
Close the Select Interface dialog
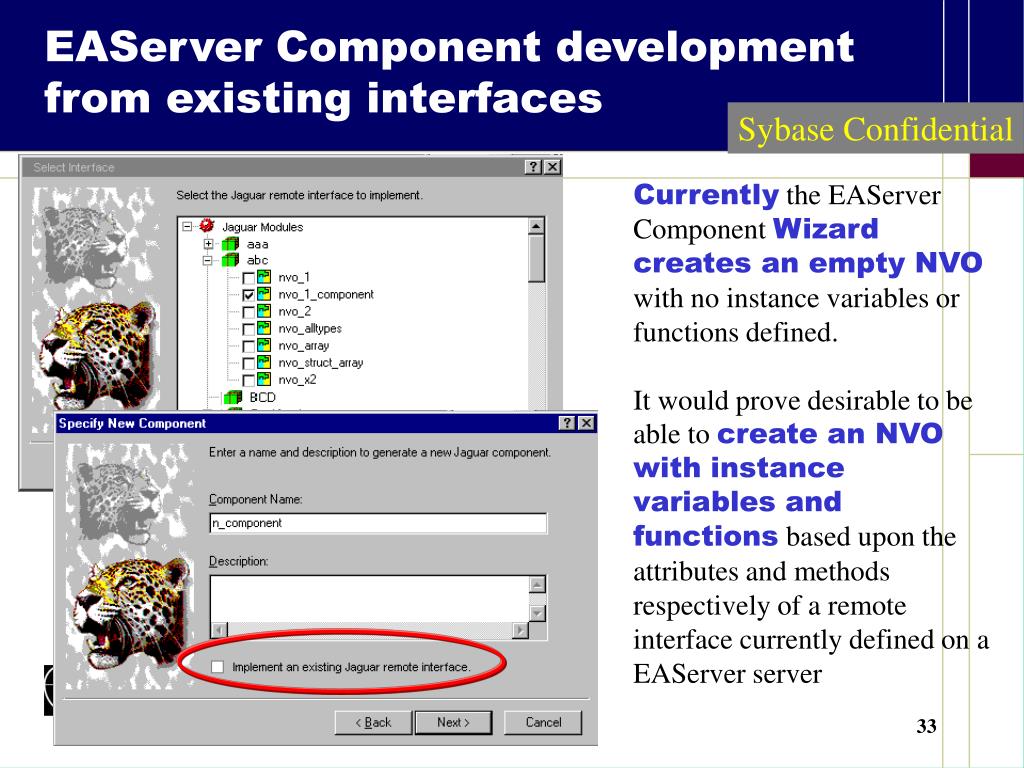(552, 167)
